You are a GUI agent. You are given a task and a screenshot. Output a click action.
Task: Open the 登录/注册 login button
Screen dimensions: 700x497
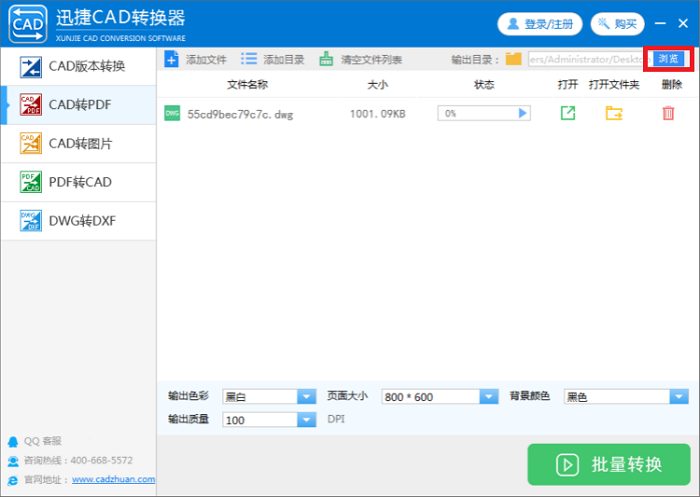pyautogui.click(x=540, y=24)
